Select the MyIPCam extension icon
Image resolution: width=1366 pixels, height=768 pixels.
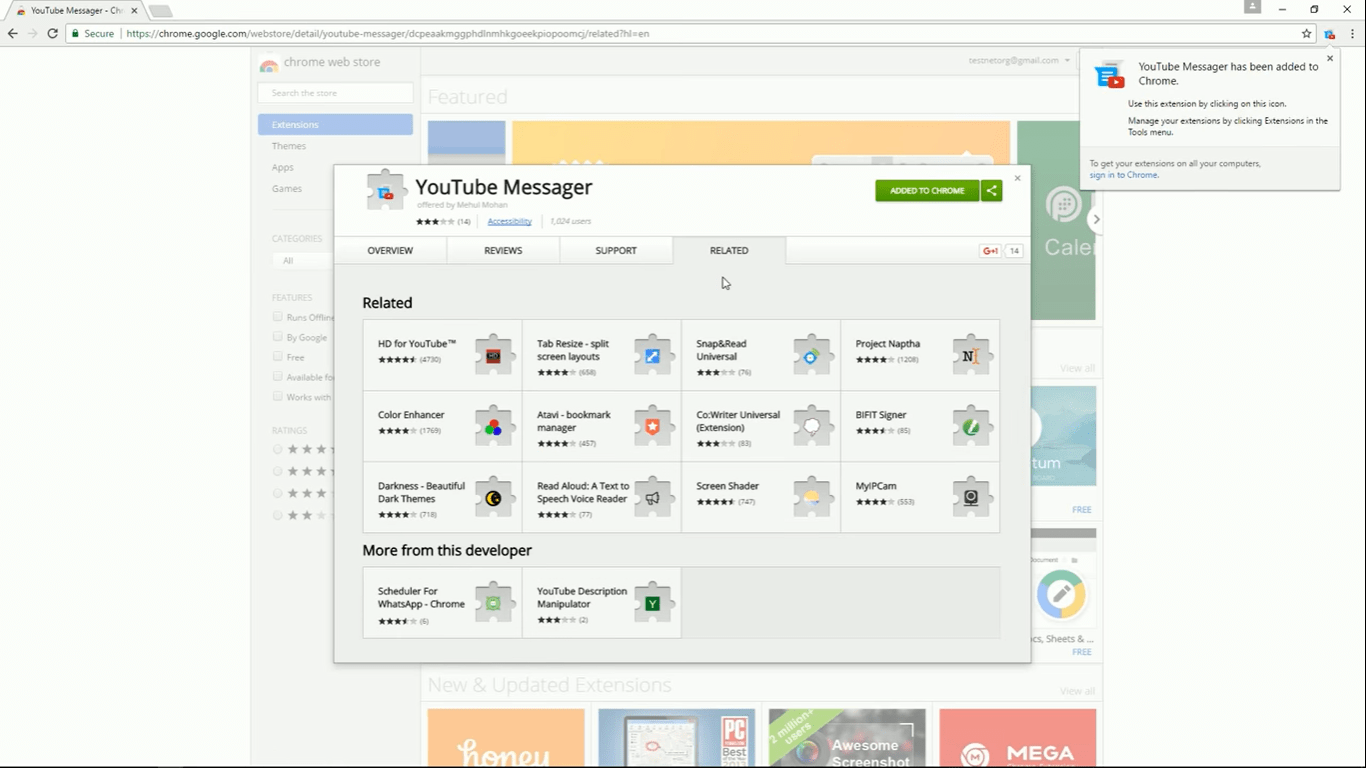click(971, 497)
